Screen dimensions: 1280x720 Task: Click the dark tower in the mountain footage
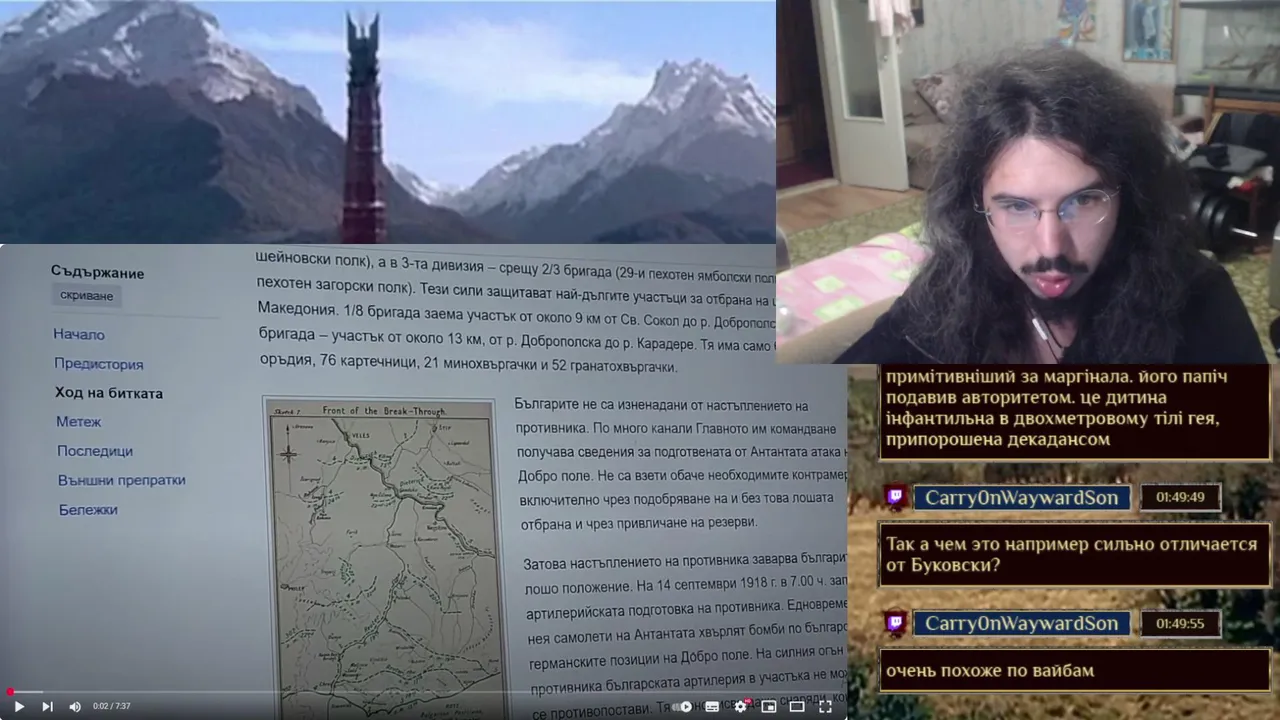(363, 128)
